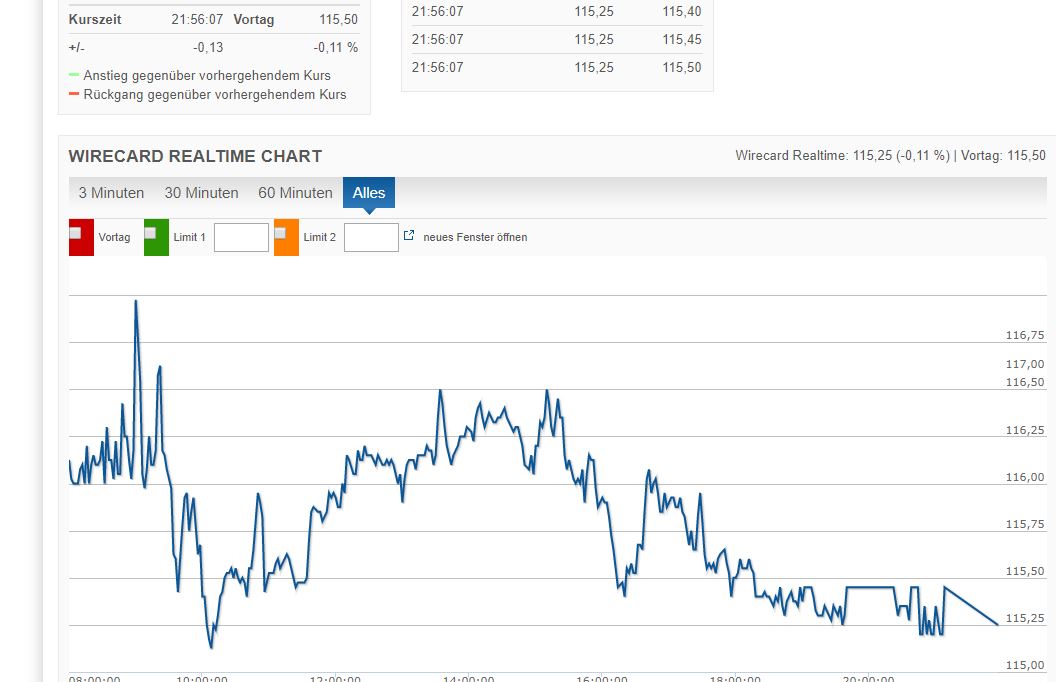Image resolution: width=1056 pixels, height=682 pixels.
Task: Click inside the Limit 2 input field
Action: pos(371,237)
